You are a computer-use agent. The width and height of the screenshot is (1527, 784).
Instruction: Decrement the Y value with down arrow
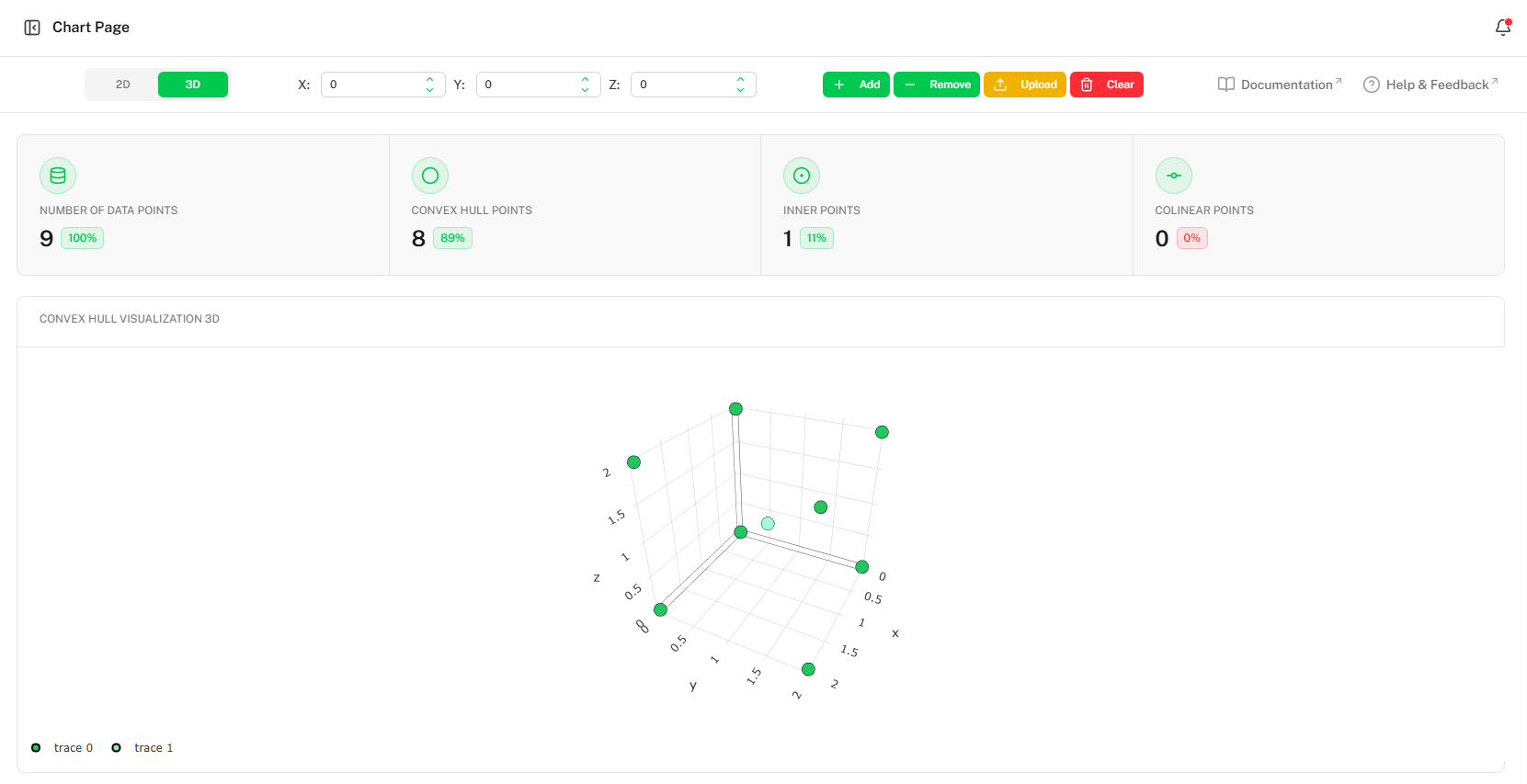[x=585, y=90]
